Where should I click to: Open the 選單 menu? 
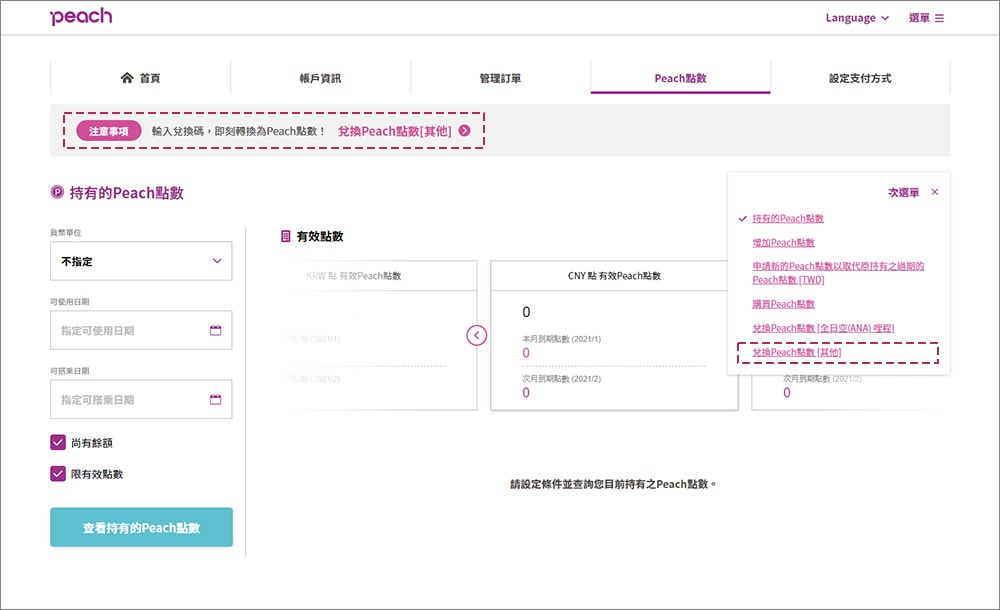(x=926, y=18)
